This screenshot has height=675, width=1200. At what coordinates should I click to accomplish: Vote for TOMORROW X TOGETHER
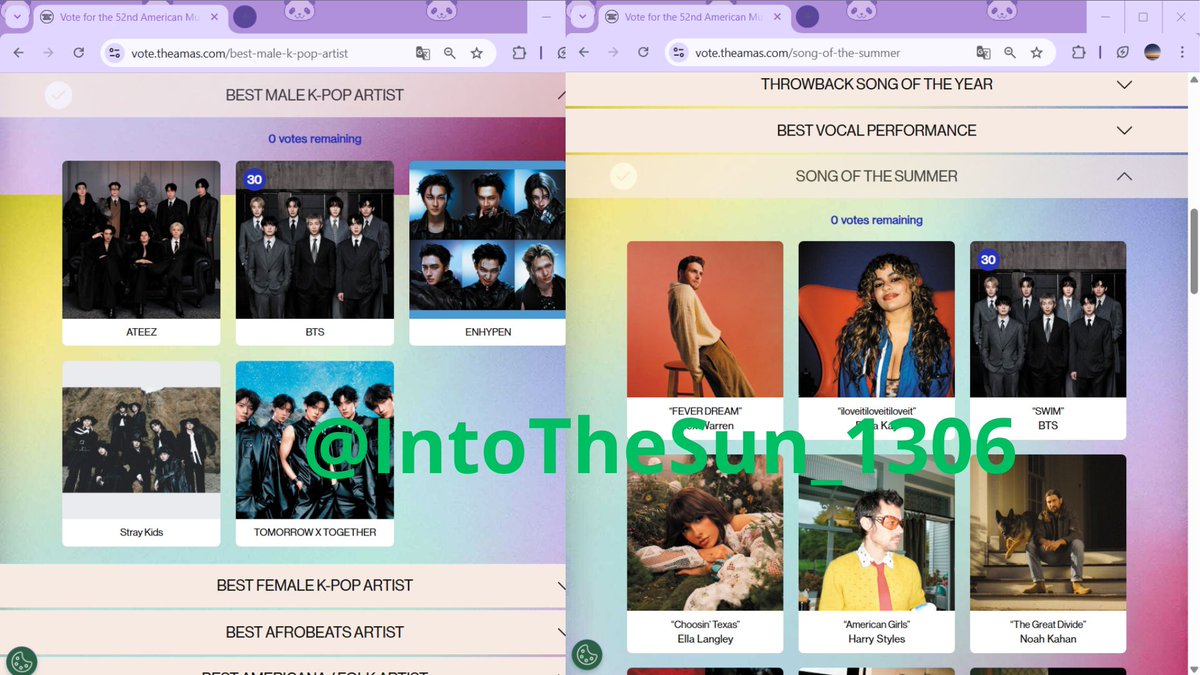point(315,454)
